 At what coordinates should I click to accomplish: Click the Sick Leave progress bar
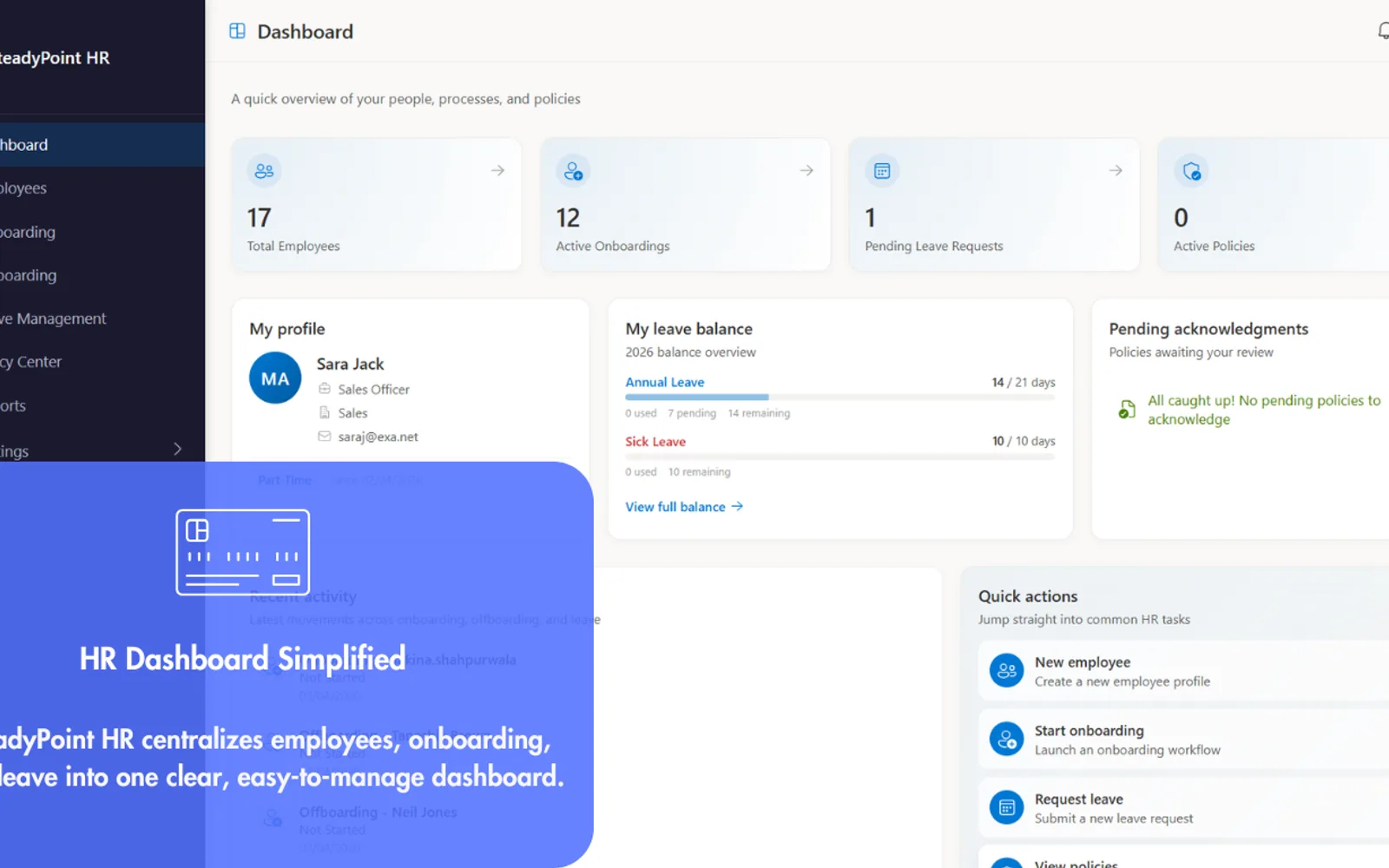[840, 457]
